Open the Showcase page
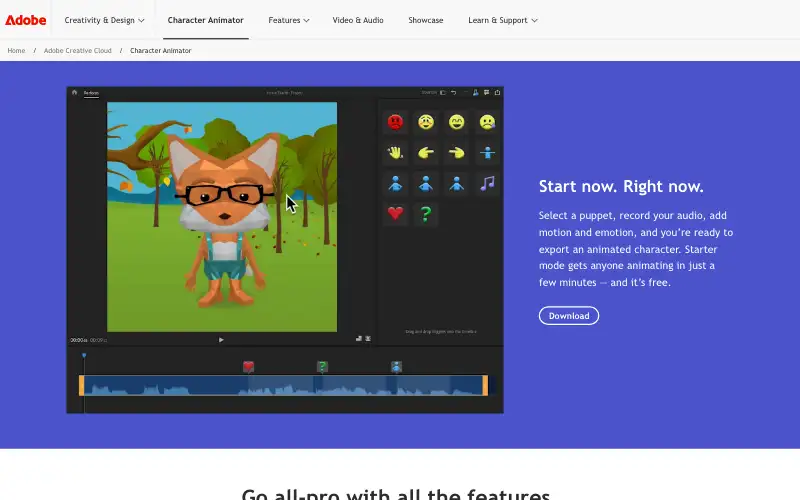800x500 pixels. (x=426, y=20)
